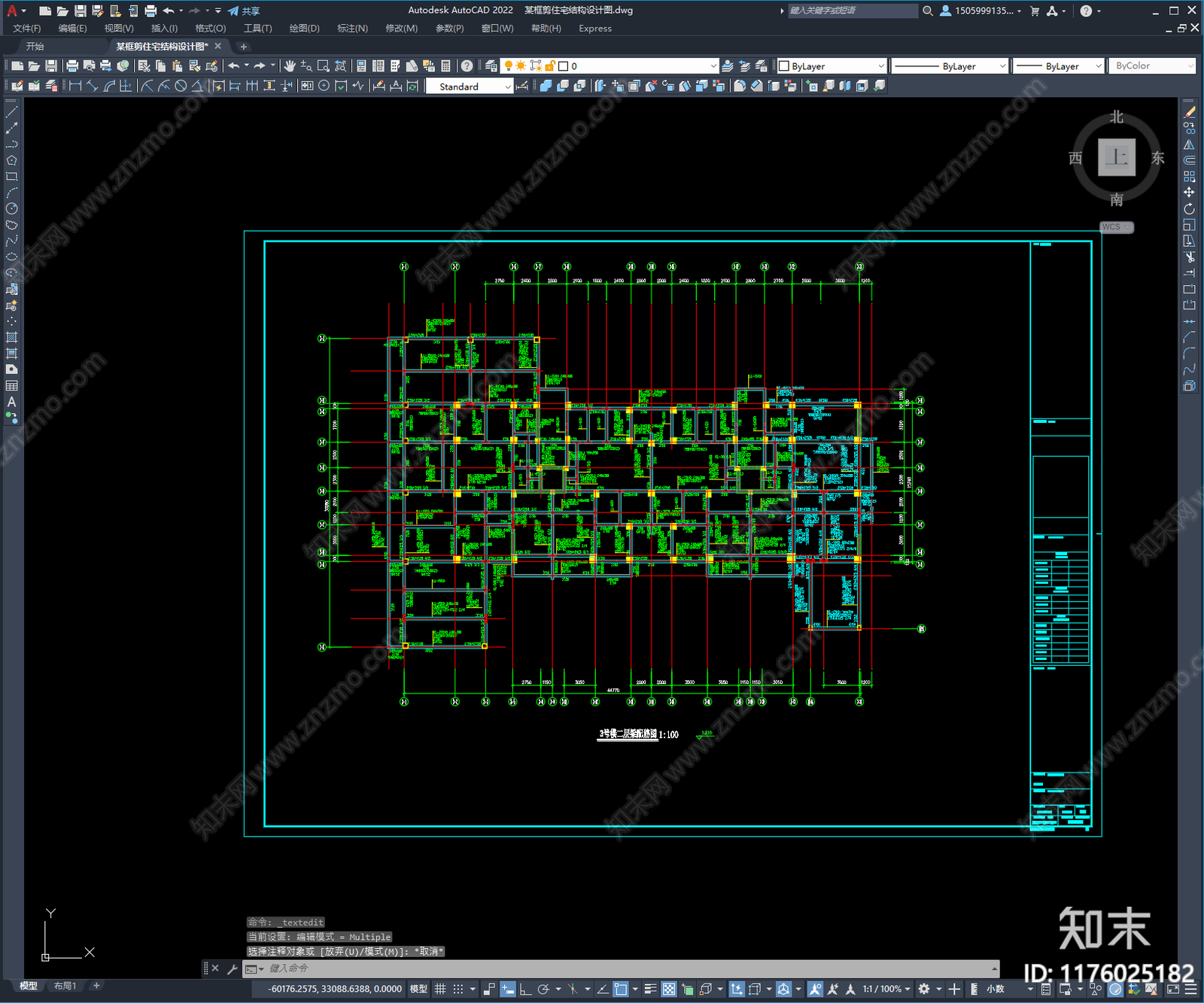Select the Polygon draw tool

(11, 160)
